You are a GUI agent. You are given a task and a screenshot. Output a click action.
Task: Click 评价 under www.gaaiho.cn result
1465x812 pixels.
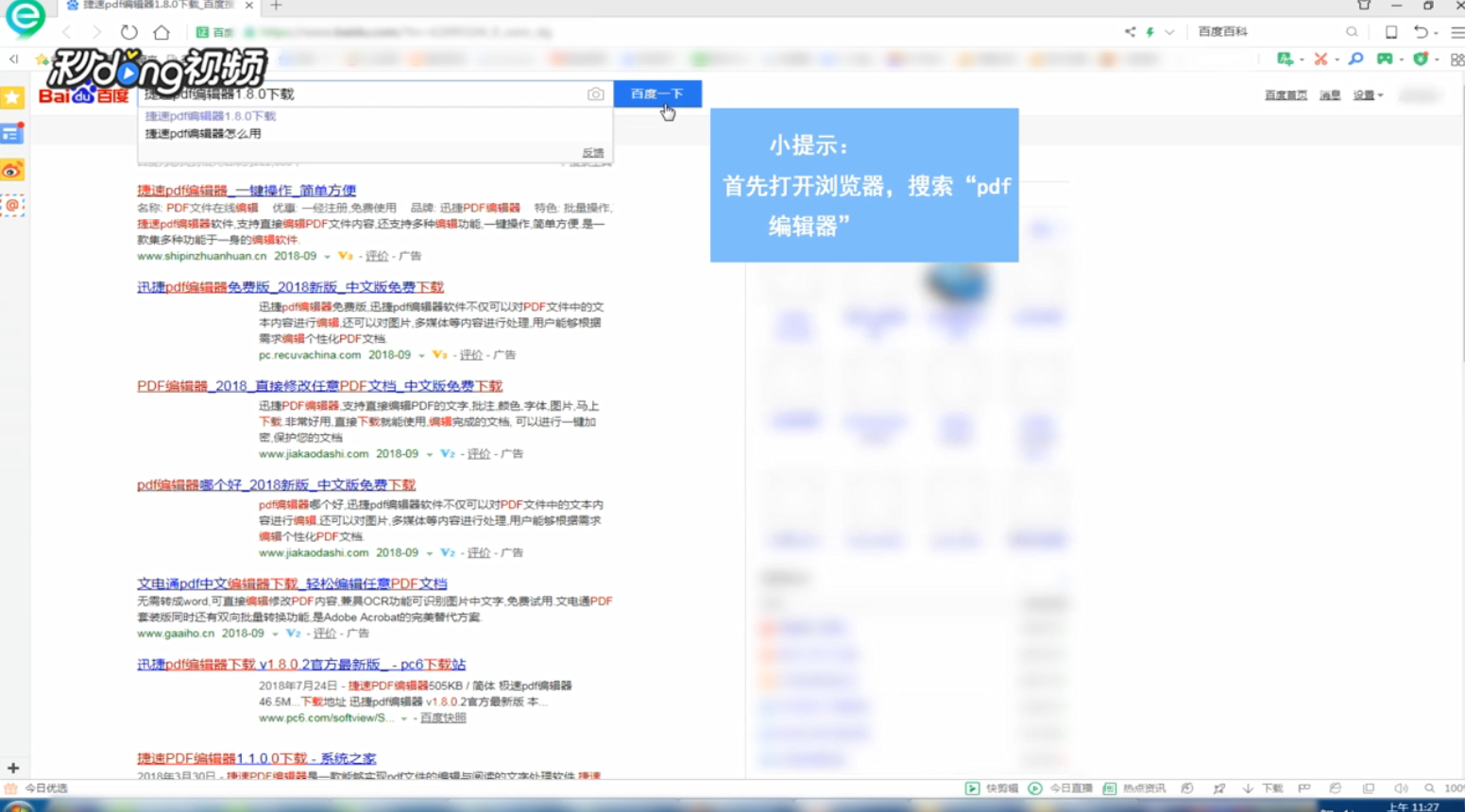[x=324, y=634]
